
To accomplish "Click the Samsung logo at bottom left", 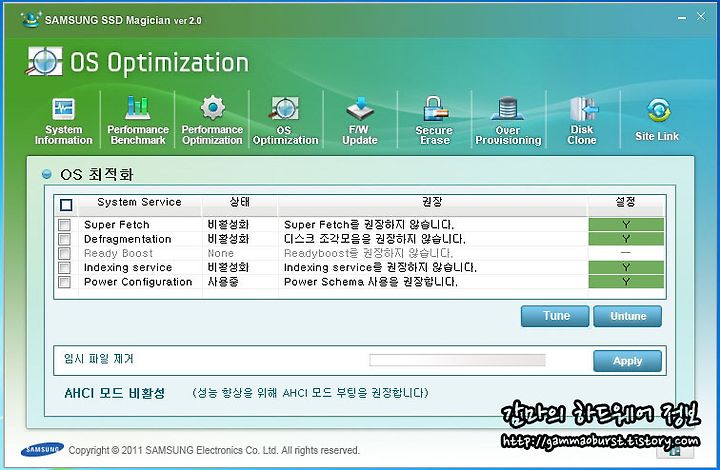I will pos(42,450).
